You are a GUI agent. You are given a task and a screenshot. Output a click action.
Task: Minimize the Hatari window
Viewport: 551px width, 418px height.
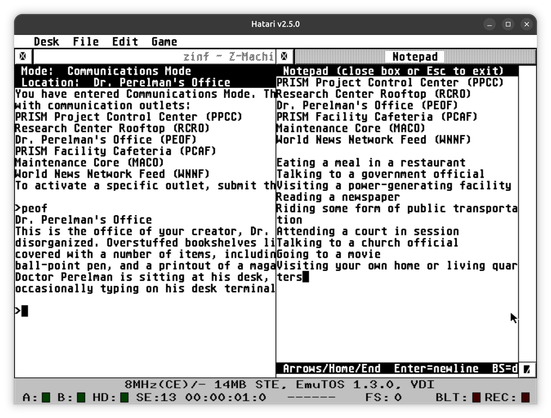tap(490, 24)
